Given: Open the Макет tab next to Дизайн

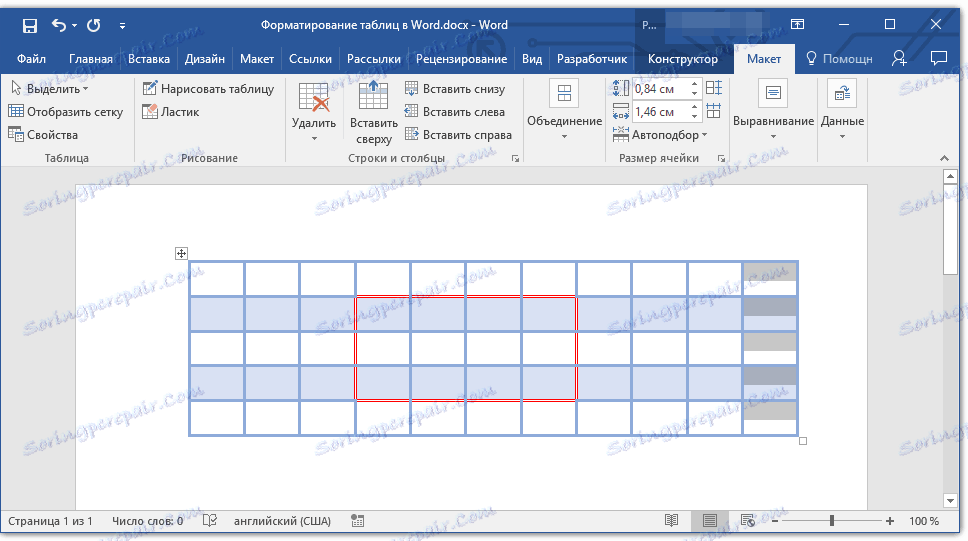Looking at the screenshot, I should tap(257, 59).
